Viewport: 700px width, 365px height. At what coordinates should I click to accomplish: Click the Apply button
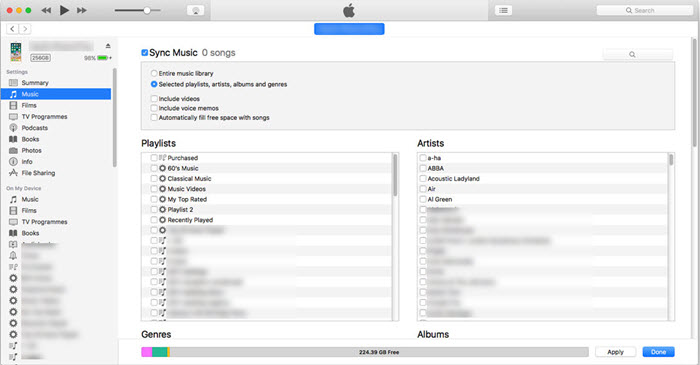click(615, 352)
